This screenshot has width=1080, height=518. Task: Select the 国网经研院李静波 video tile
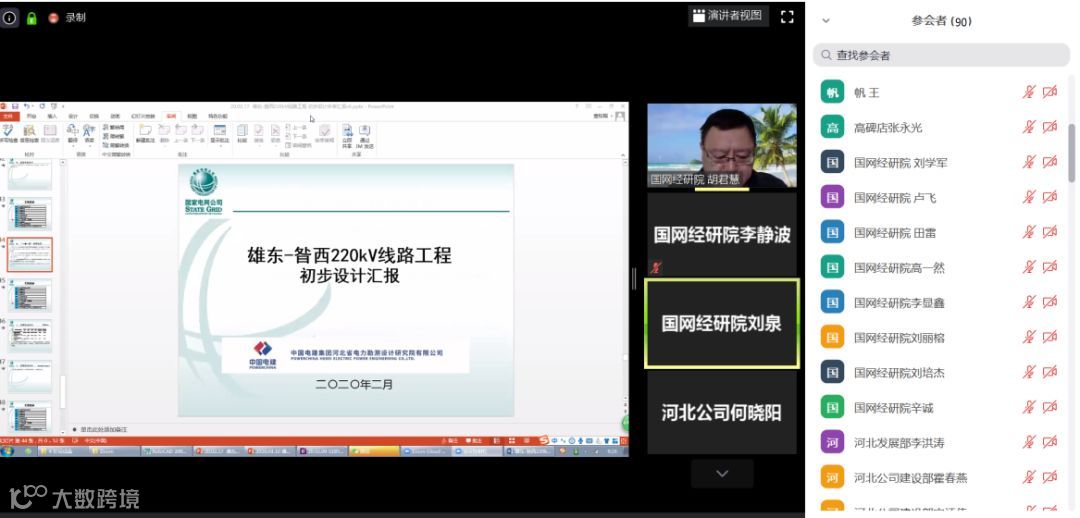(722, 234)
